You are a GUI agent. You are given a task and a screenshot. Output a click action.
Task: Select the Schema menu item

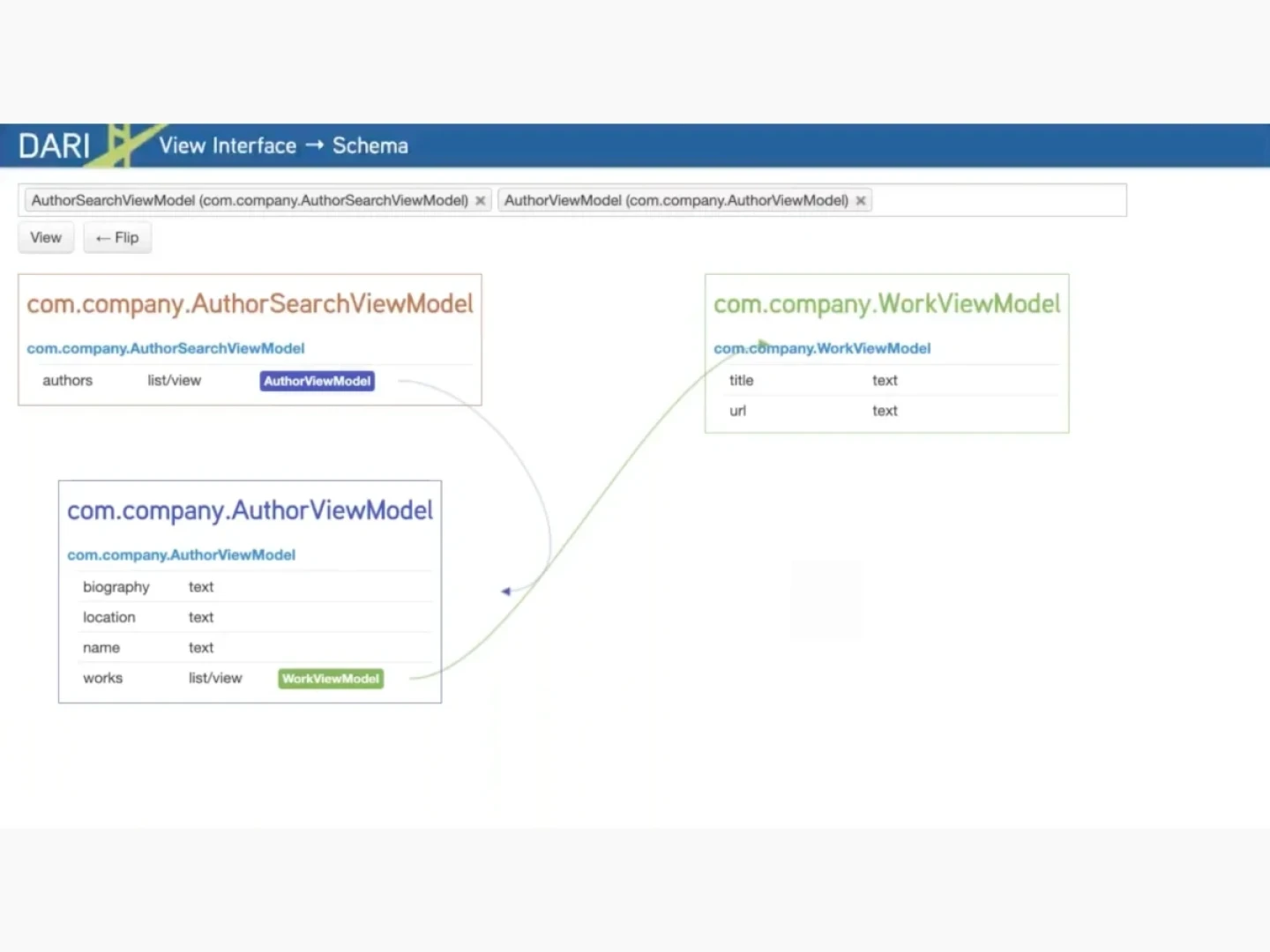pyautogui.click(x=370, y=145)
